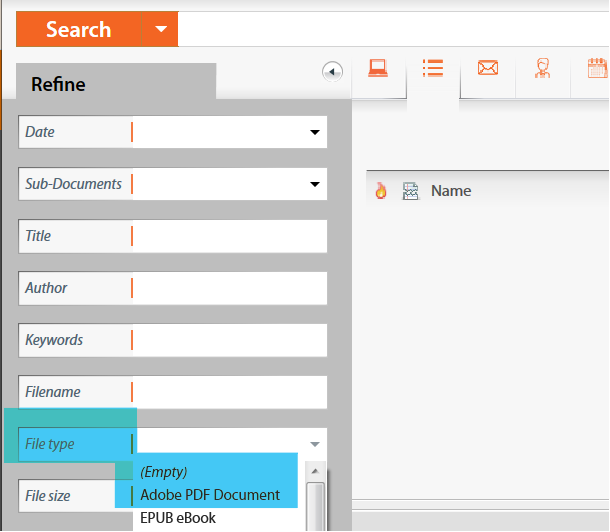This screenshot has height=532, width=610.
Task: Click into the main search text box
Action: pos(394,29)
